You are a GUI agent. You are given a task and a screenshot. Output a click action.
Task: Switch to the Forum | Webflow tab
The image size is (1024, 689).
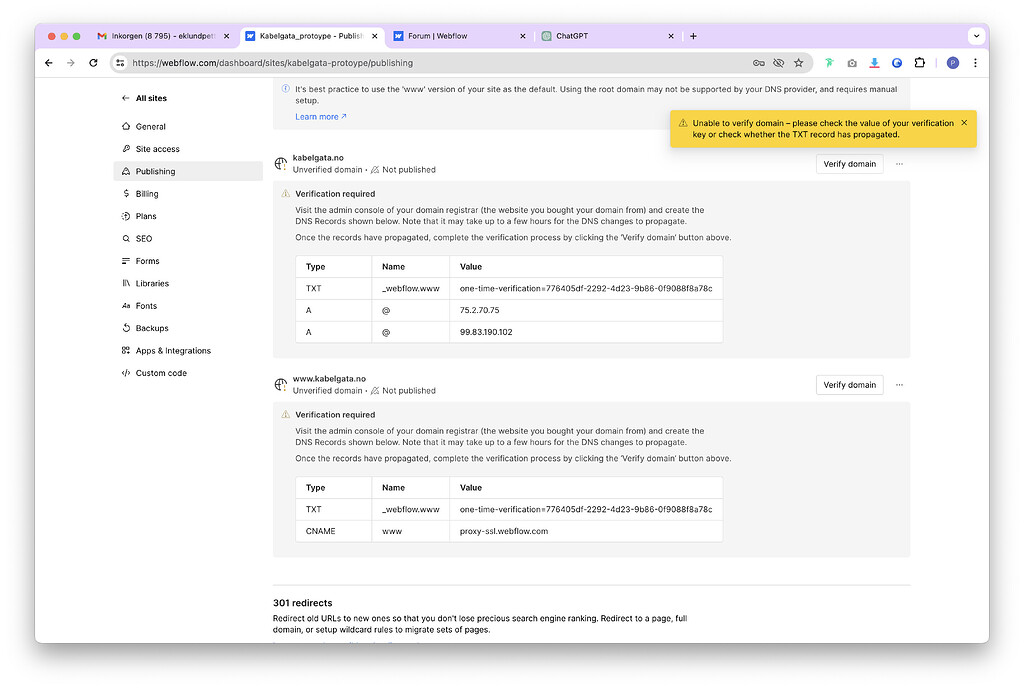(459, 36)
